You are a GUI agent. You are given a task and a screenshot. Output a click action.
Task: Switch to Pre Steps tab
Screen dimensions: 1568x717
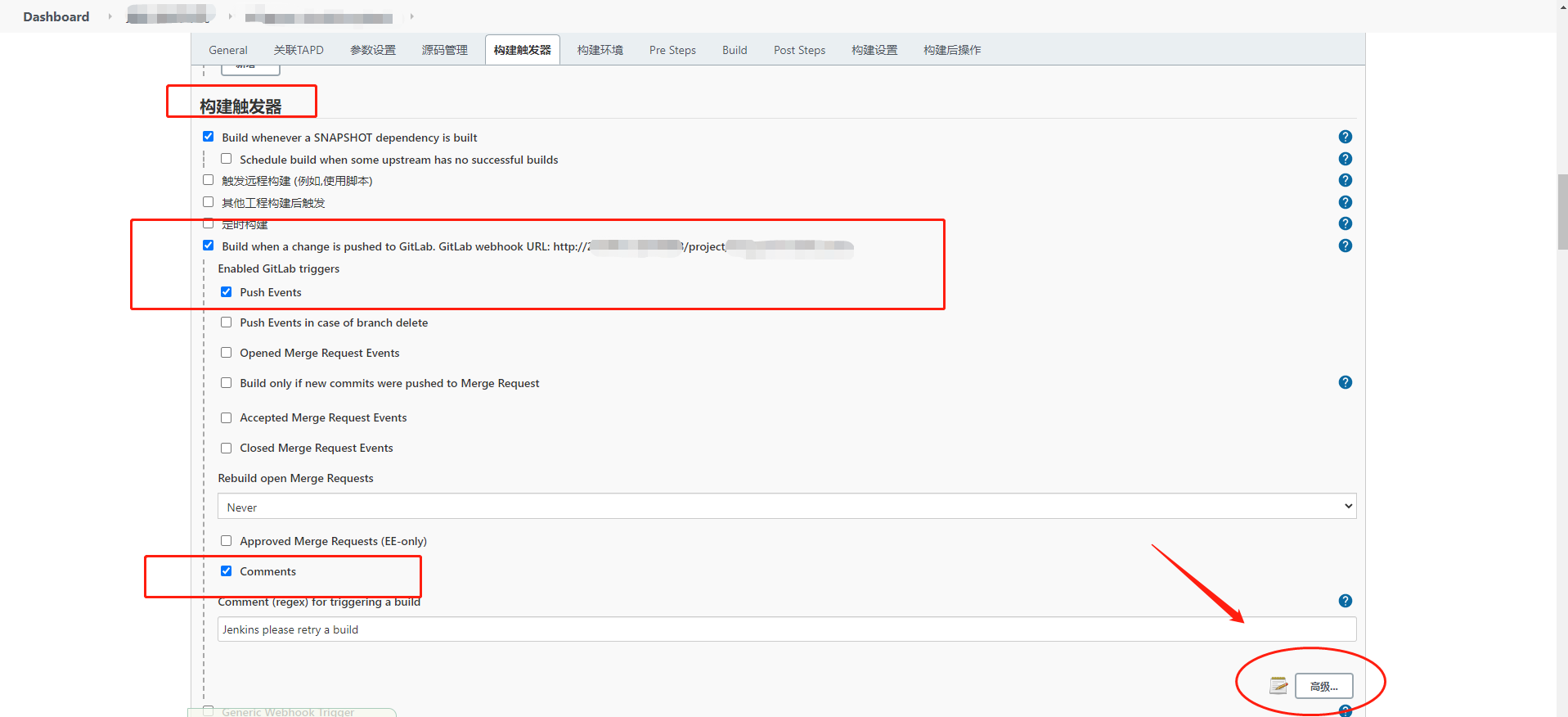672,50
